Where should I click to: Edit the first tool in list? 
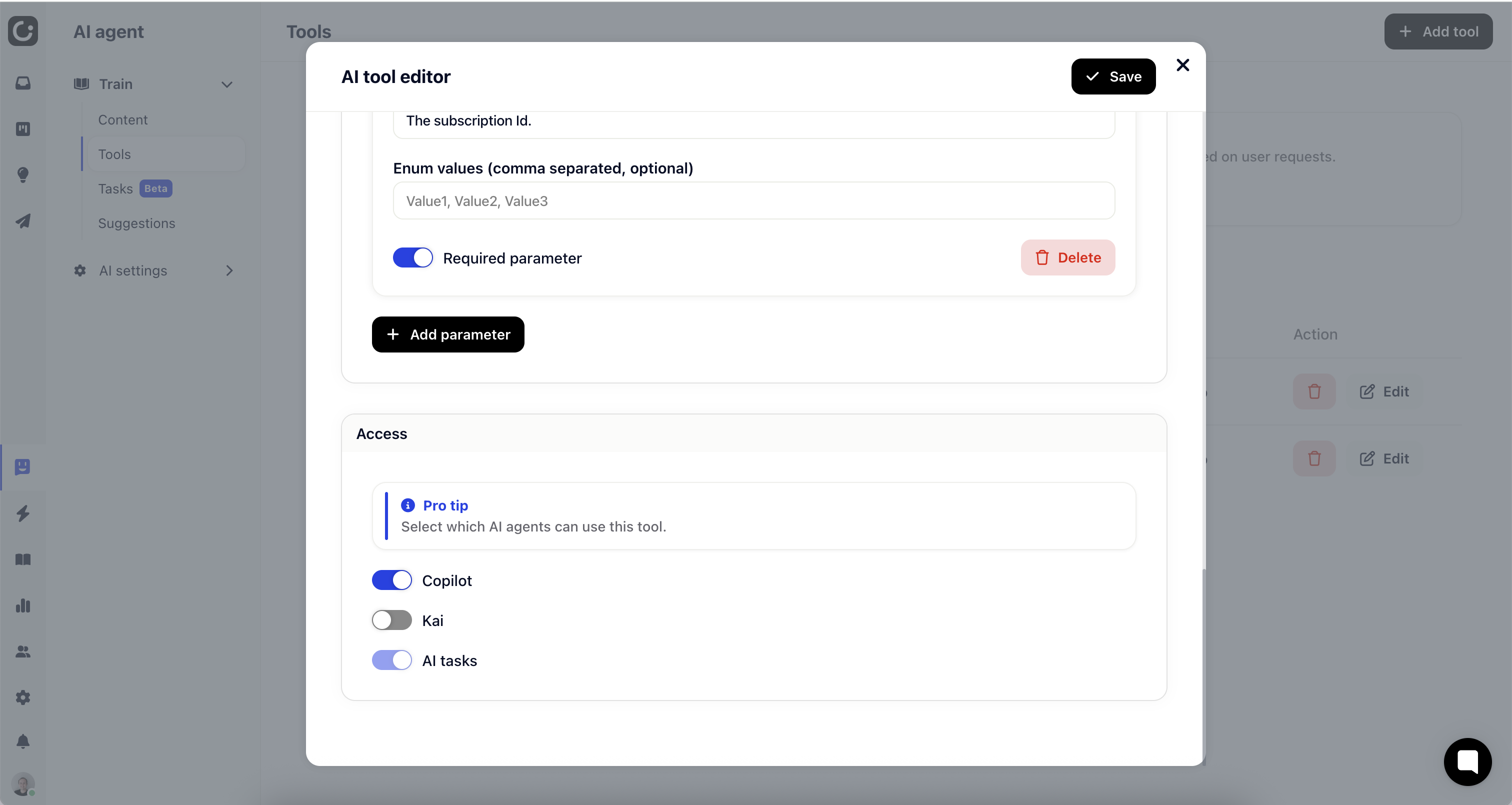pyautogui.click(x=1384, y=391)
